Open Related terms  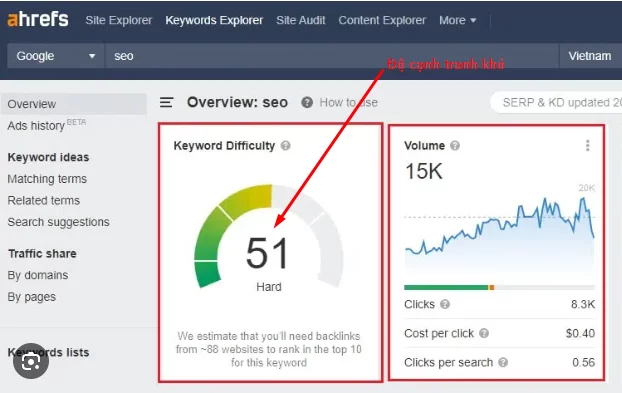pyautogui.click(x=44, y=200)
